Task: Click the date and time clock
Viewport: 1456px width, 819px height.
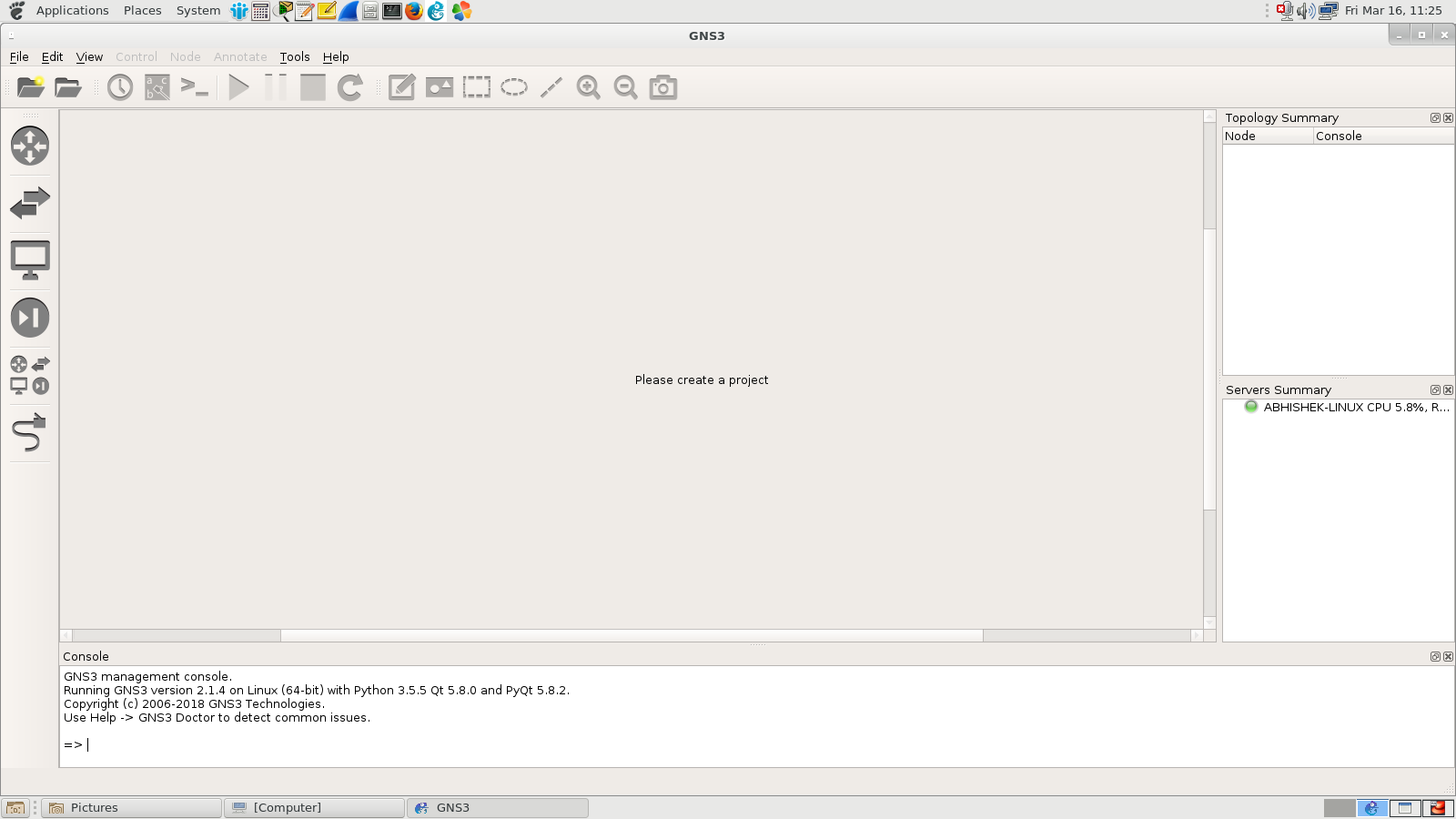Action: (1393, 11)
